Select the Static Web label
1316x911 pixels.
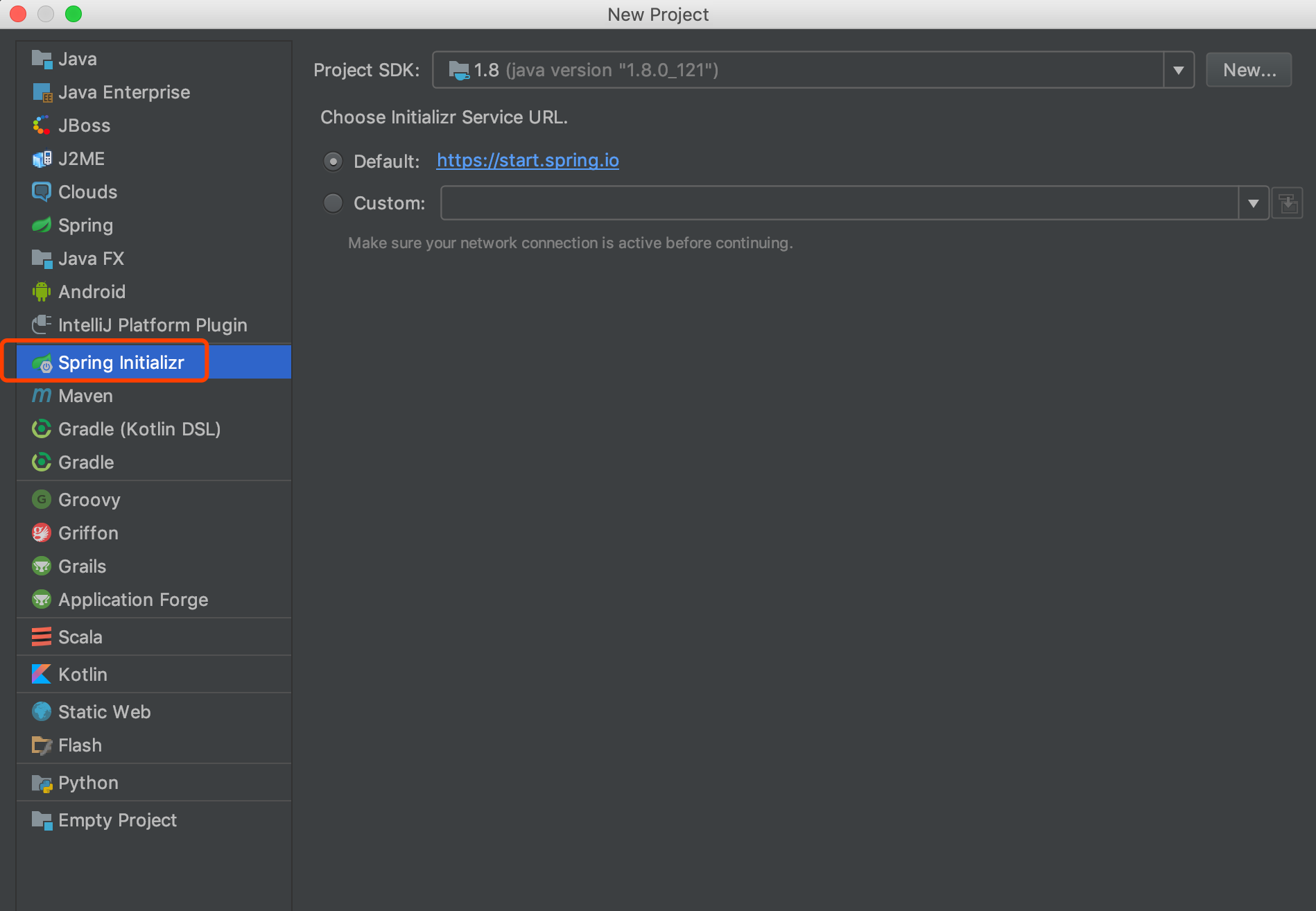[104, 713]
